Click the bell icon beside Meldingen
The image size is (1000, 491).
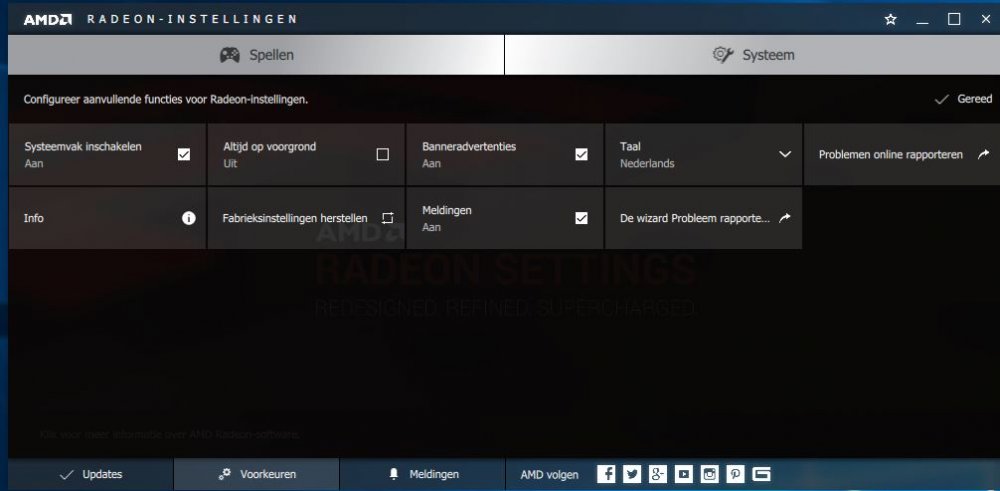pos(394,474)
